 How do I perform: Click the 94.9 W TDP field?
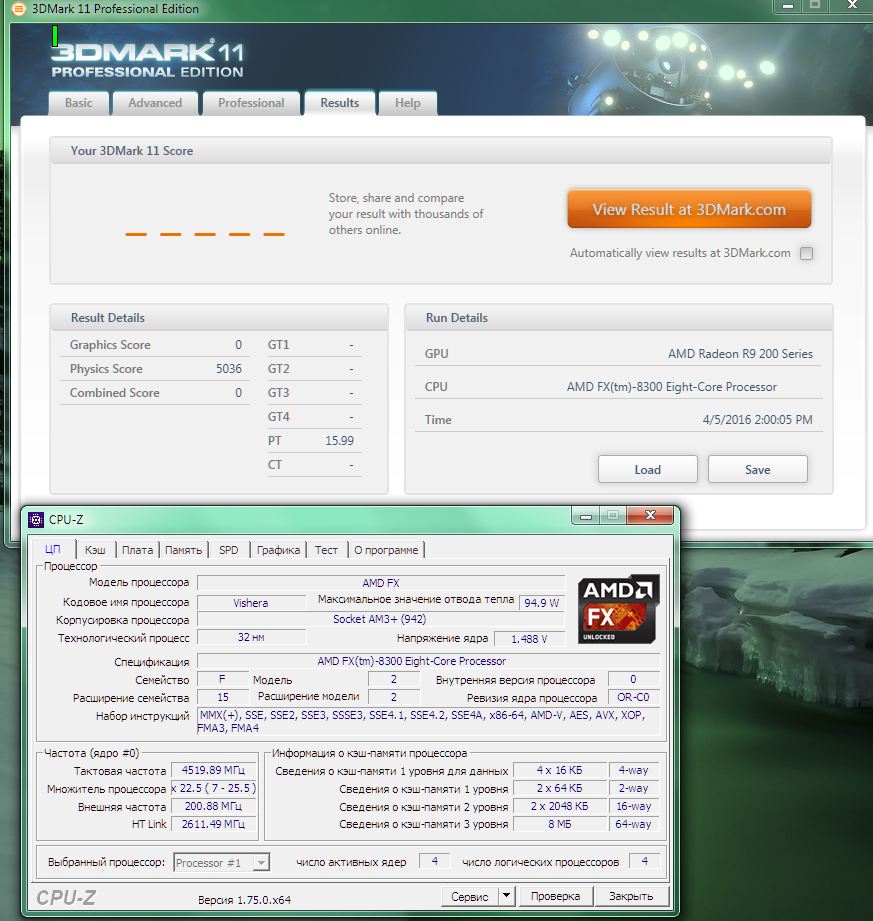(542, 603)
